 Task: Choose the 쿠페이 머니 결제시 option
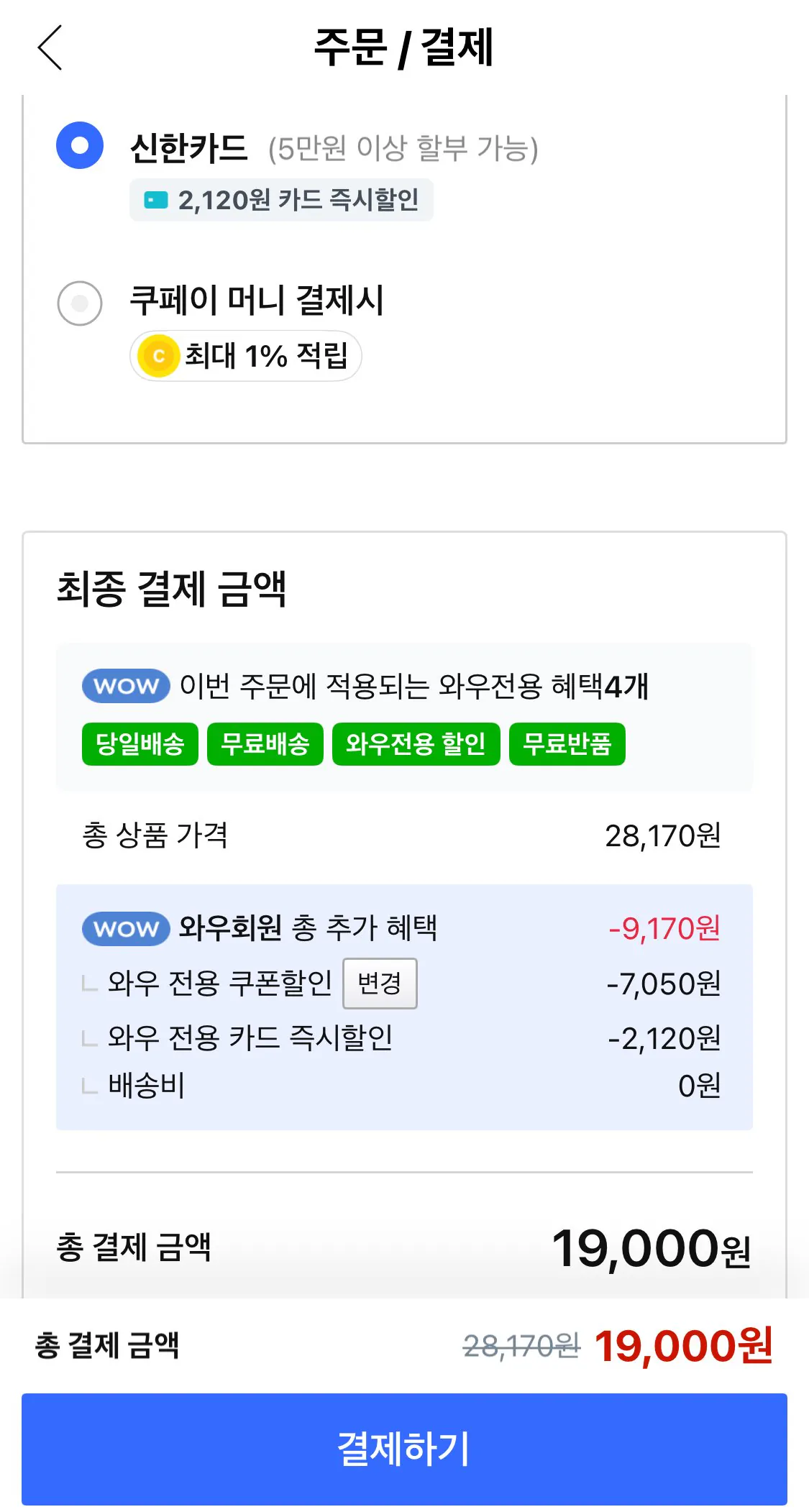pyautogui.click(x=79, y=302)
